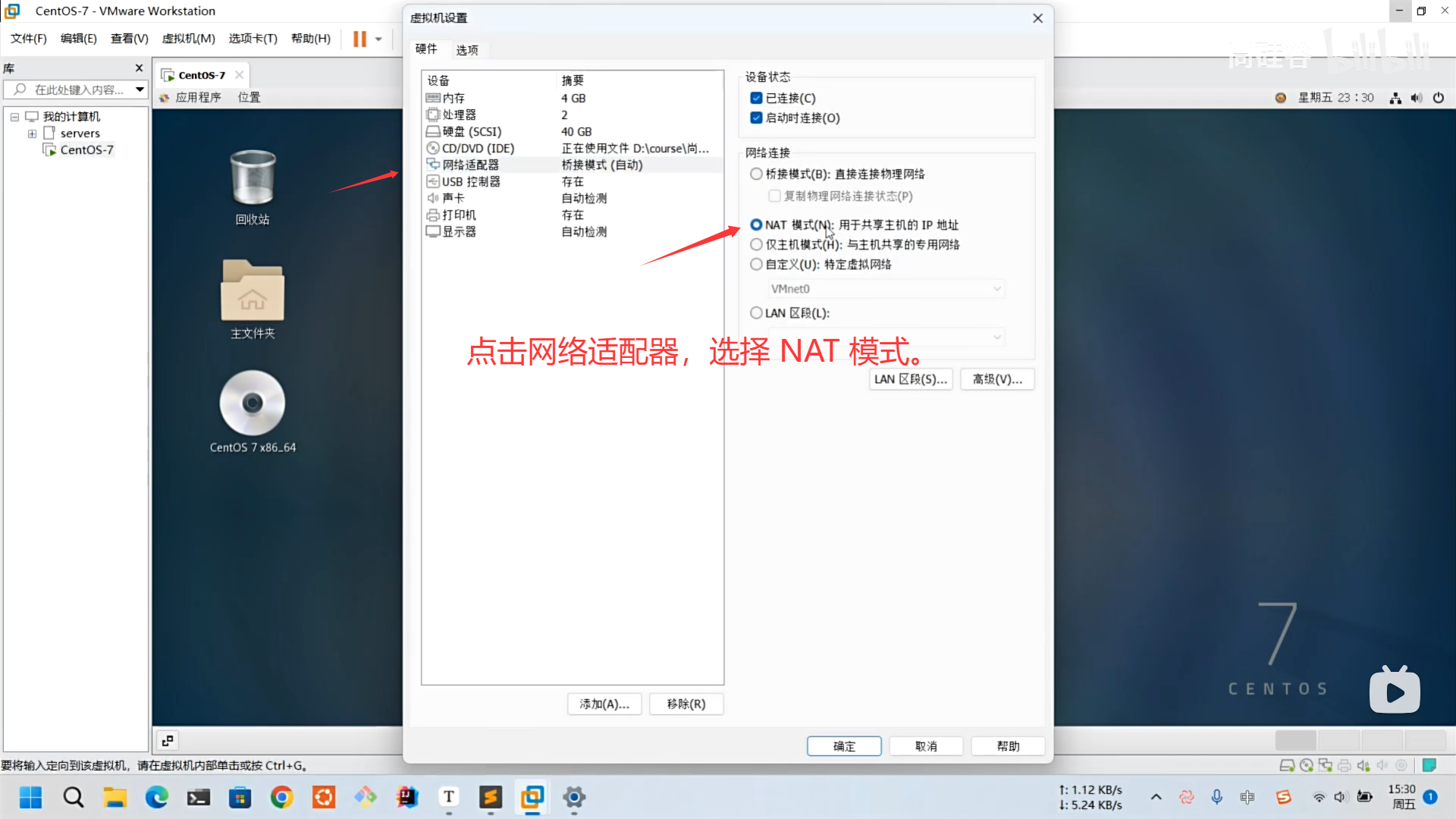Click the CentOS power icon in top bar
This screenshot has width=1456, height=819.
coord(1439,98)
